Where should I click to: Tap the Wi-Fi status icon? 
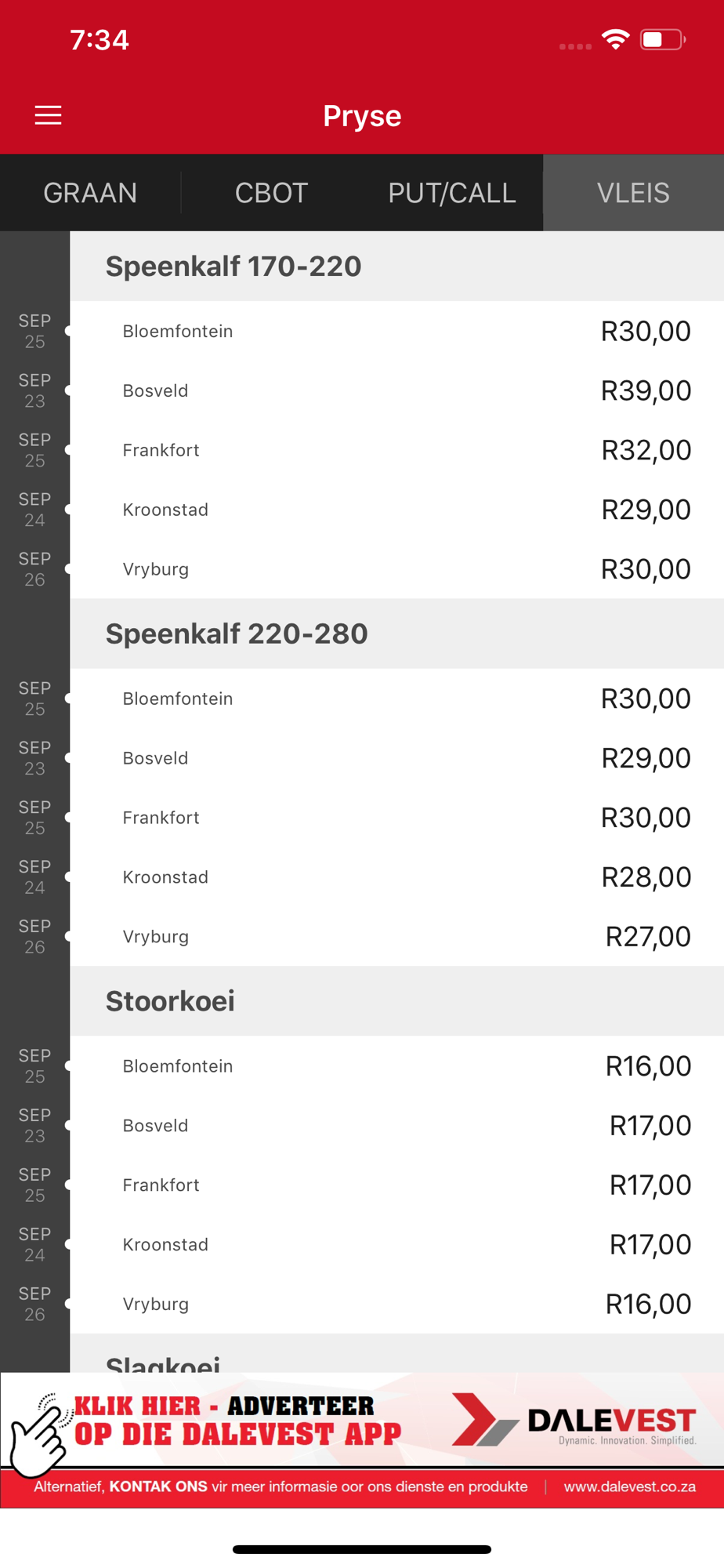pyautogui.click(x=615, y=39)
